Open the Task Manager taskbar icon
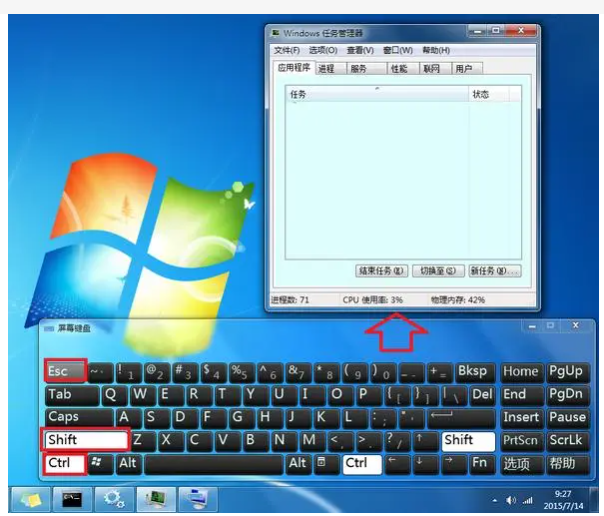 point(156,499)
